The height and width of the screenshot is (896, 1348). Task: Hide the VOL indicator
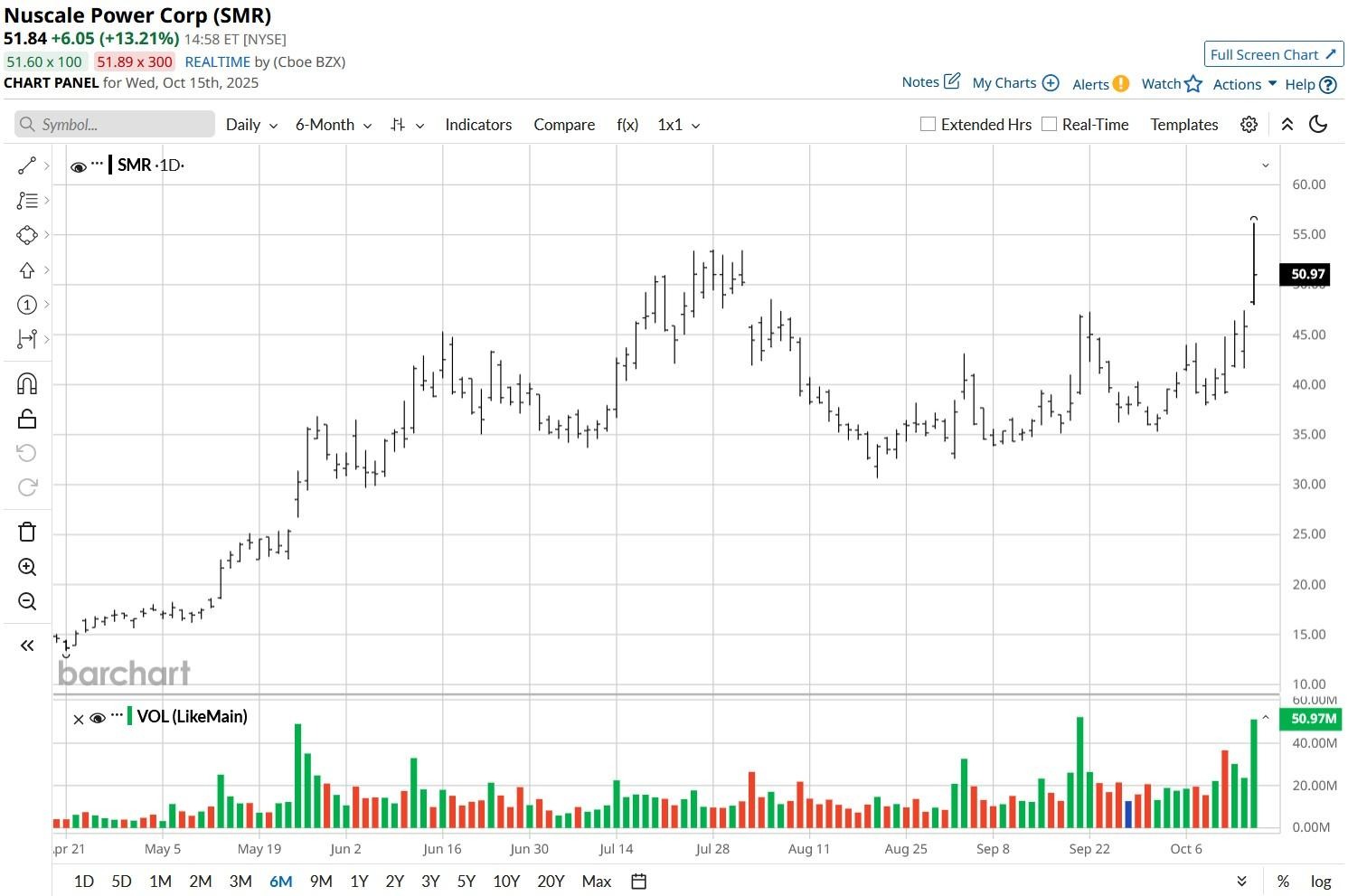tap(98, 719)
